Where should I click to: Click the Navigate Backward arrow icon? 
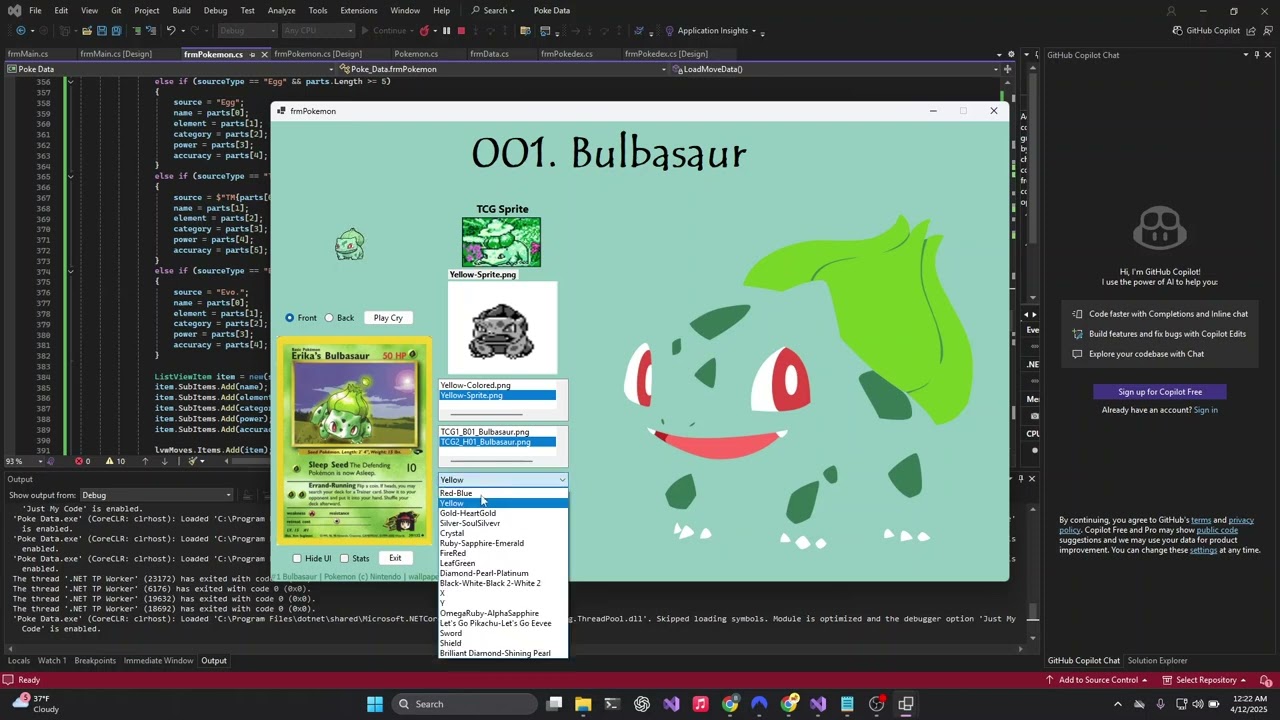pyautogui.click(x=20, y=31)
